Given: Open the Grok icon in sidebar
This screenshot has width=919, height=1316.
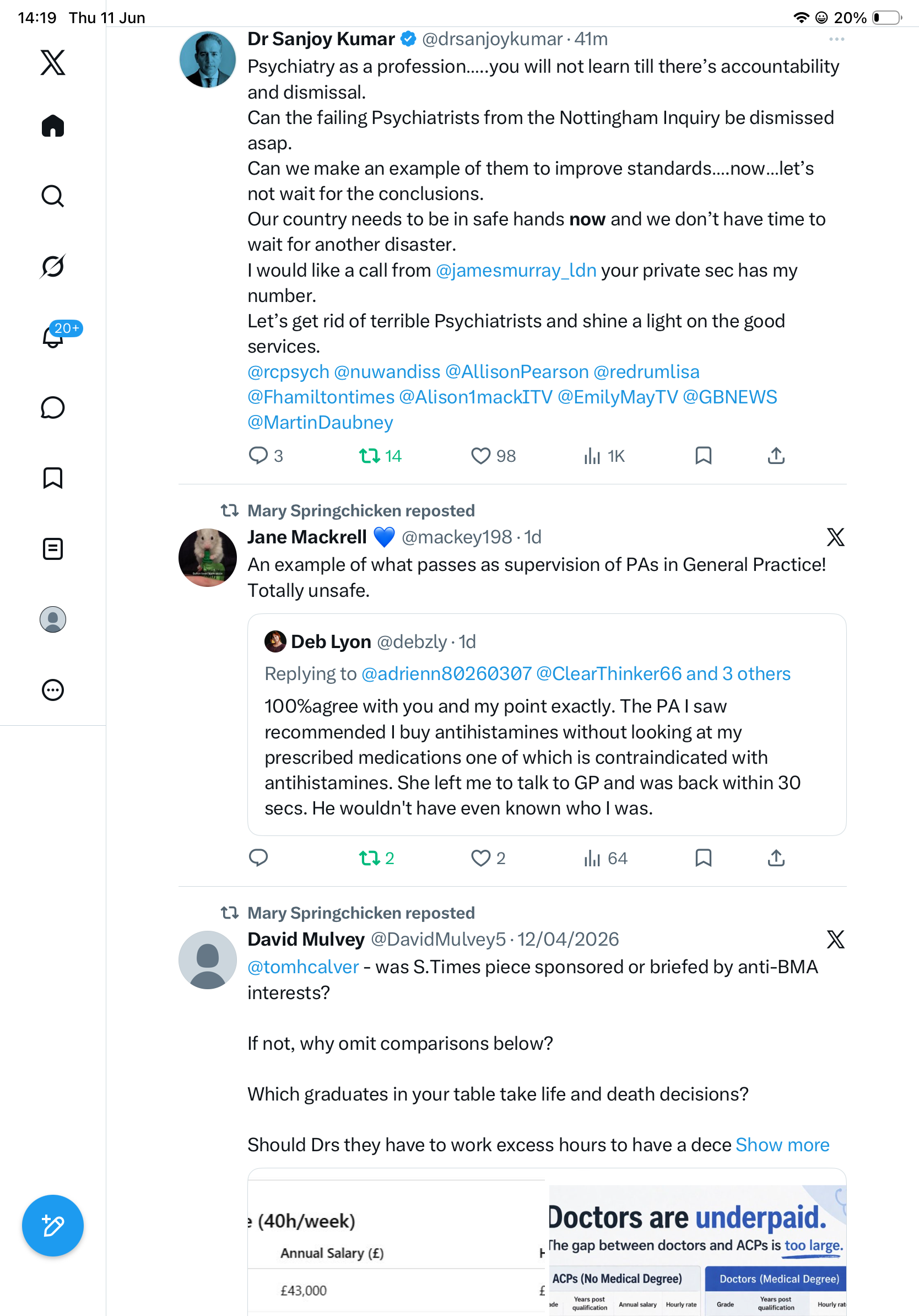Looking at the screenshot, I should [x=53, y=267].
